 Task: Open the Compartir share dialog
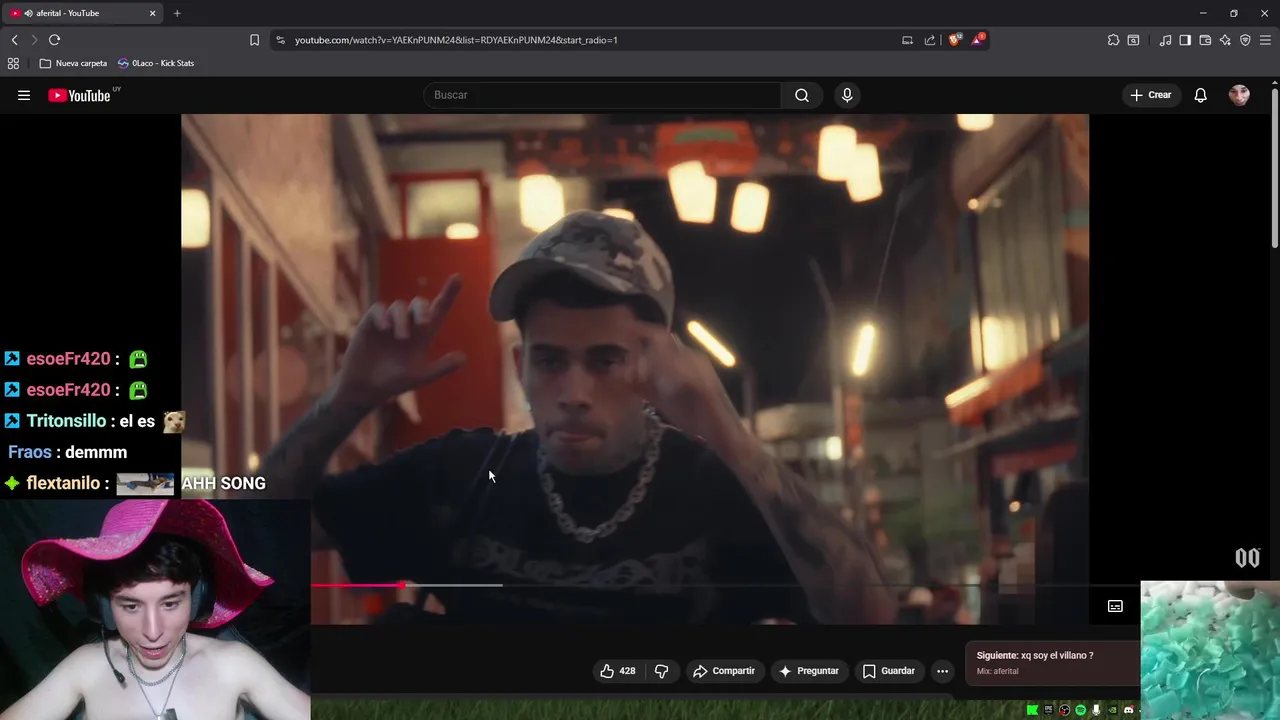723,671
